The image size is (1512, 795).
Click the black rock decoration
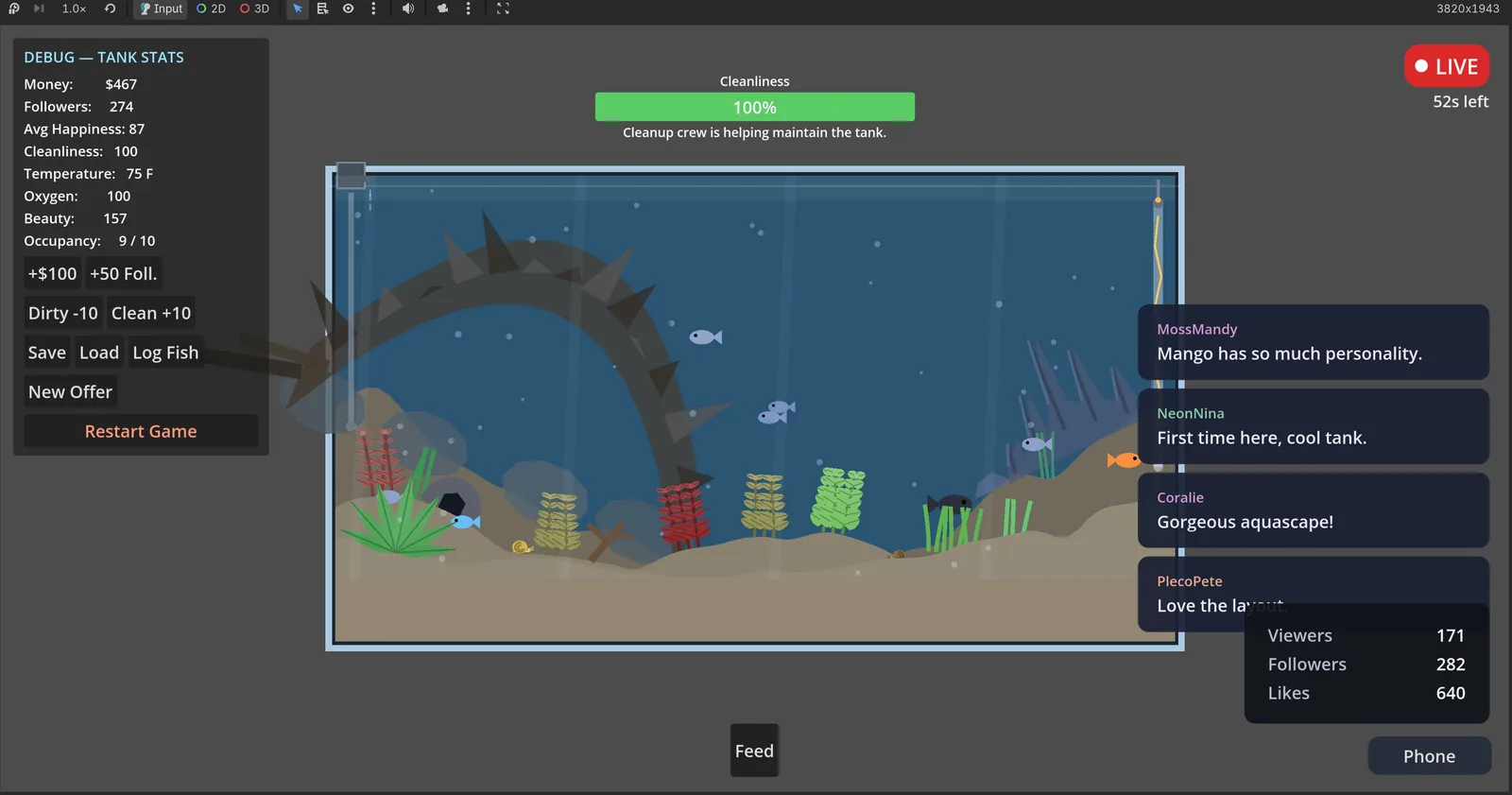point(451,504)
